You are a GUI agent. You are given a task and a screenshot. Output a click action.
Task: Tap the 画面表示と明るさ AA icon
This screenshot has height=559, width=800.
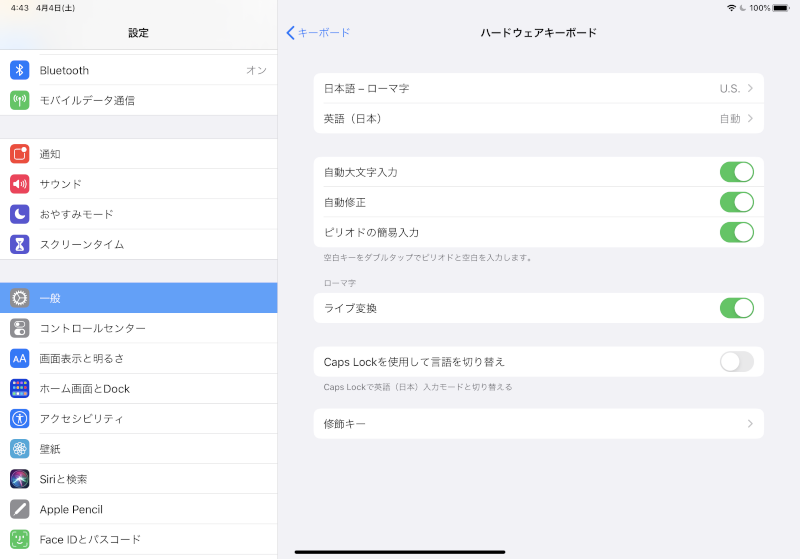tap(19, 358)
